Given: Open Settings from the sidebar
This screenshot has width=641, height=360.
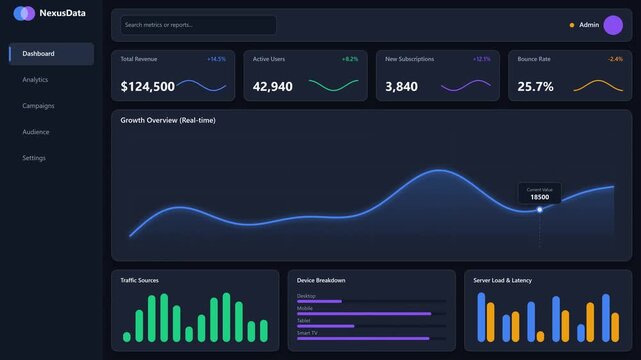Looking at the screenshot, I should (x=34, y=158).
